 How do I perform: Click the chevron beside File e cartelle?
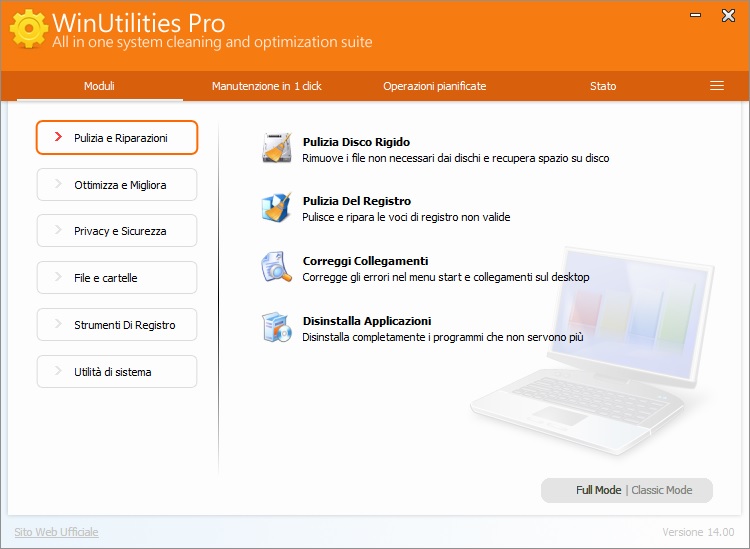pos(58,276)
